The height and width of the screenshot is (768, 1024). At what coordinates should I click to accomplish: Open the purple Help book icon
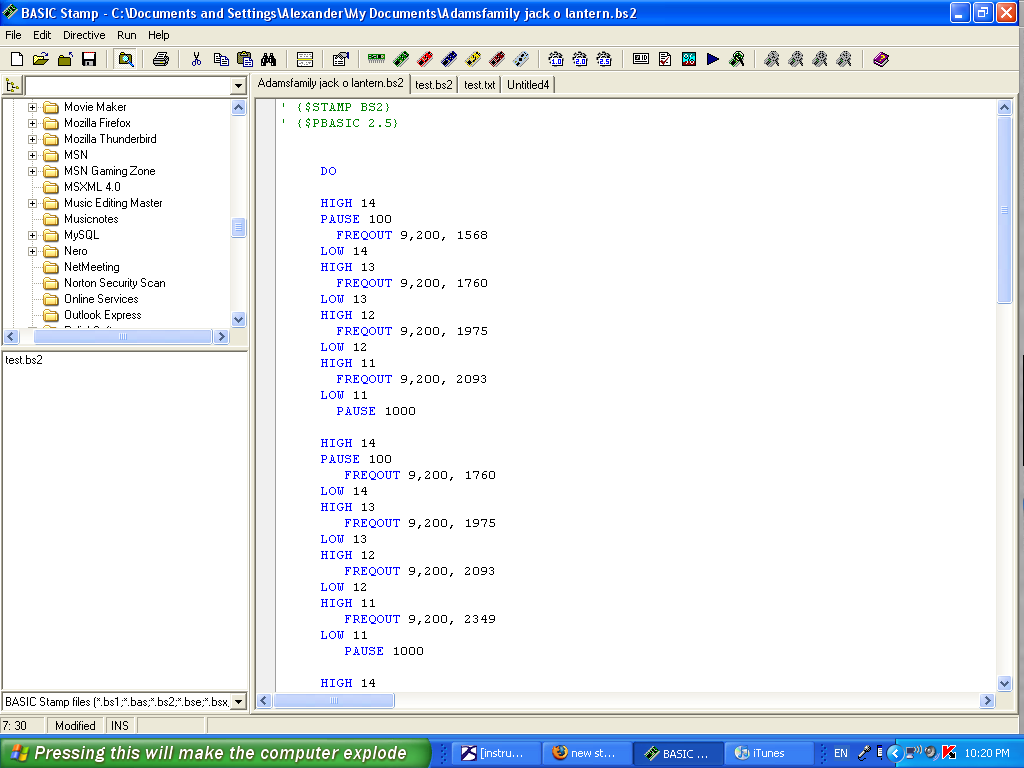click(880, 59)
